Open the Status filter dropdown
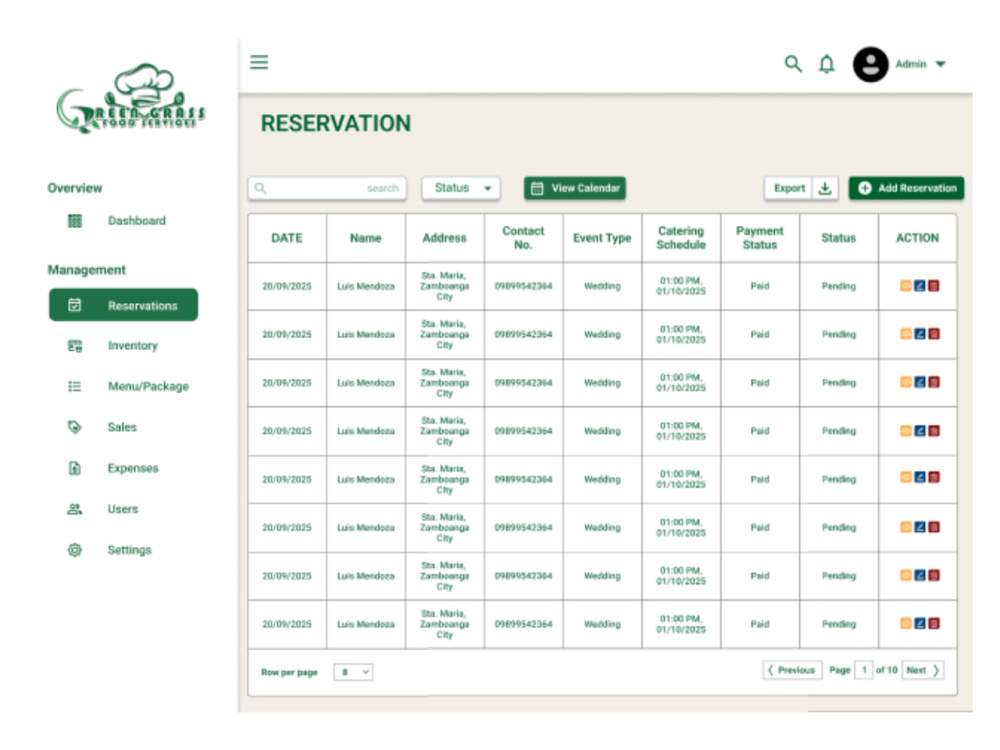 pyautogui.click(x=461, y=188)
